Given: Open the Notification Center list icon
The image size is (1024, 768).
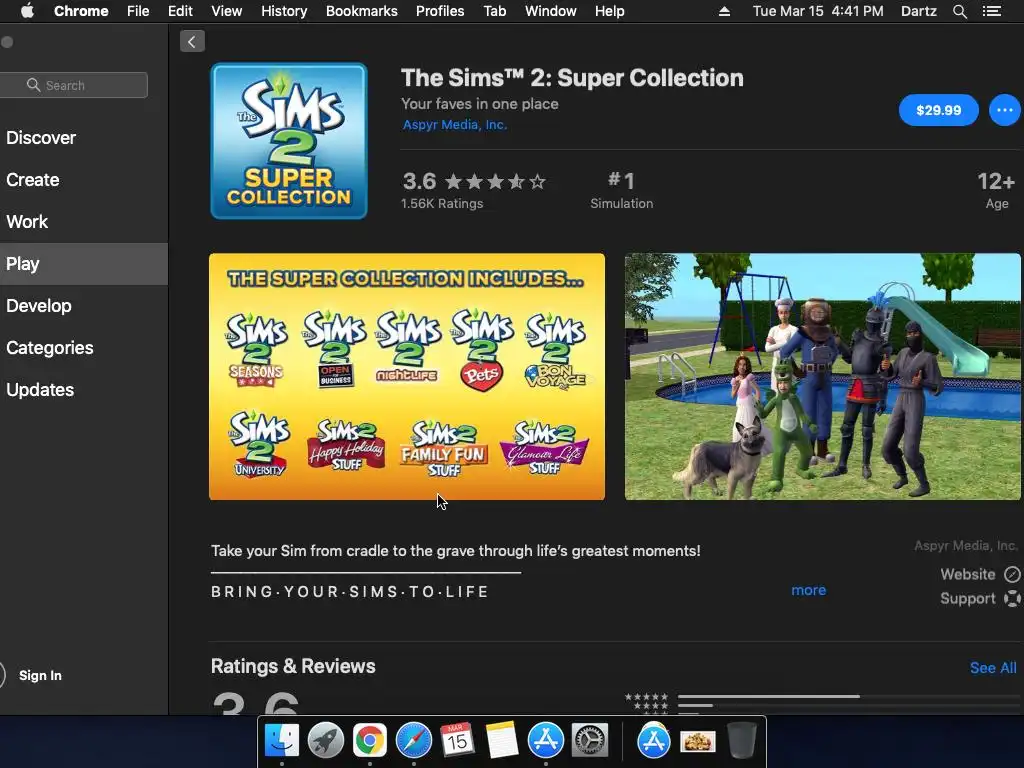Looking at the screenshot, I should point(992,11).
